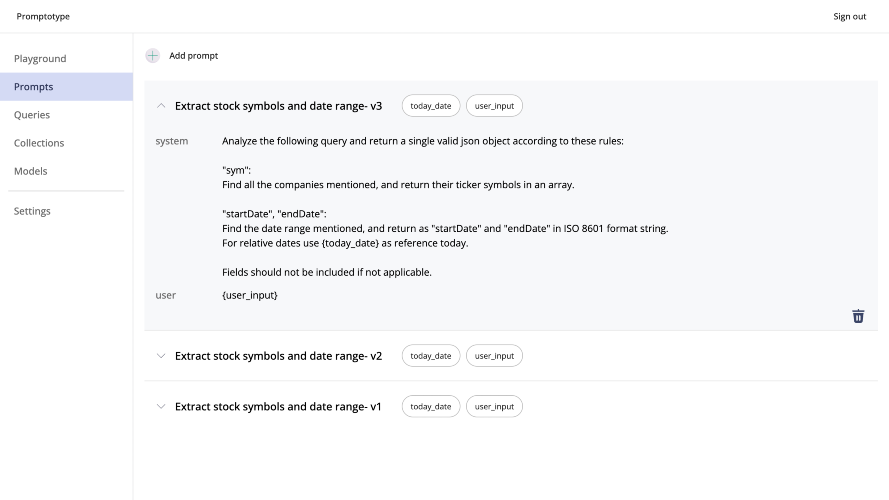The image size is (889, 500).
Task: Click the Add prompt label
Action: 193,56
